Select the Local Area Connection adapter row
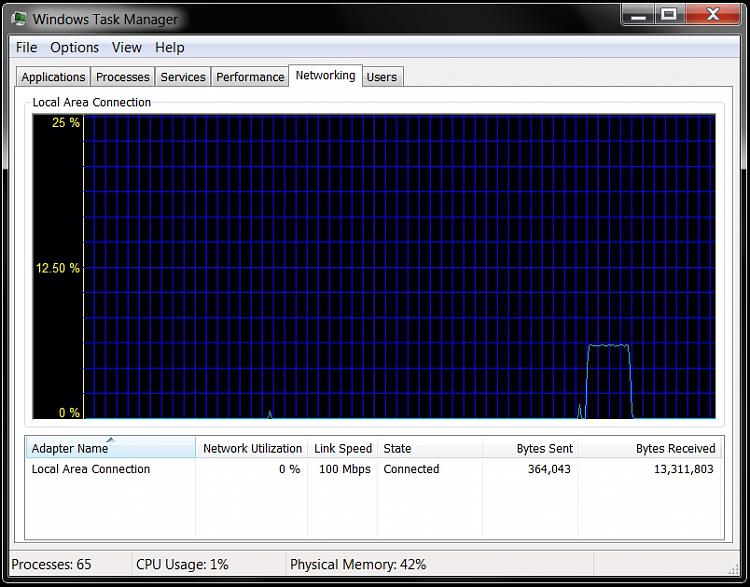 [374, 469]
